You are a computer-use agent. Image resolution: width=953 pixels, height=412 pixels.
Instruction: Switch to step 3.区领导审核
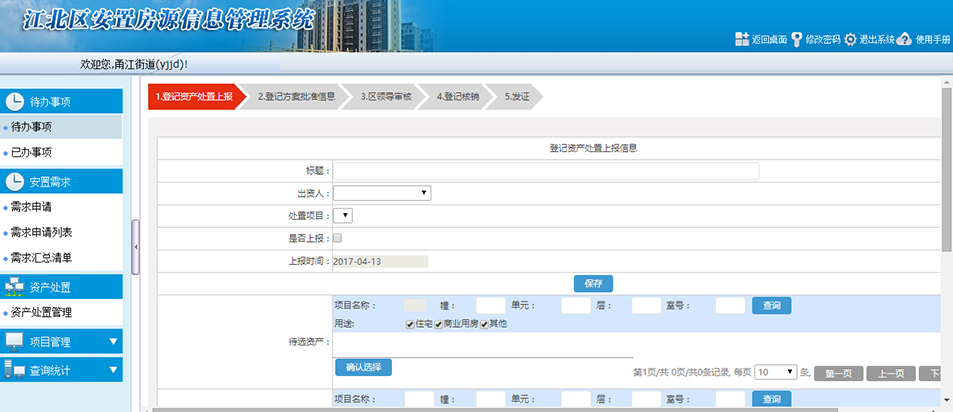click(x=386, y=97)
